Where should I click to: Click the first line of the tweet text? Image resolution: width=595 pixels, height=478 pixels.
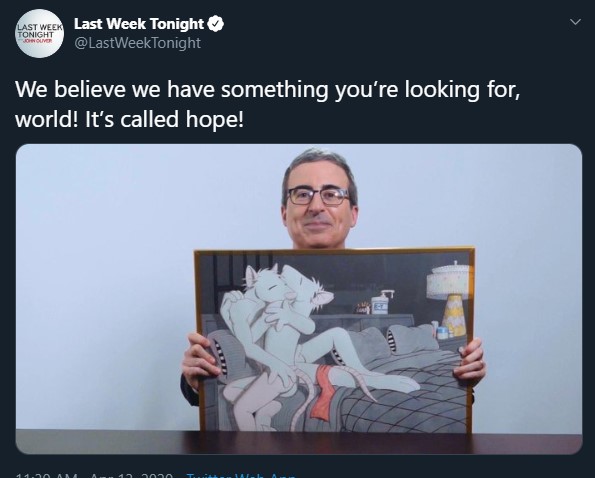tap(268, 90)
